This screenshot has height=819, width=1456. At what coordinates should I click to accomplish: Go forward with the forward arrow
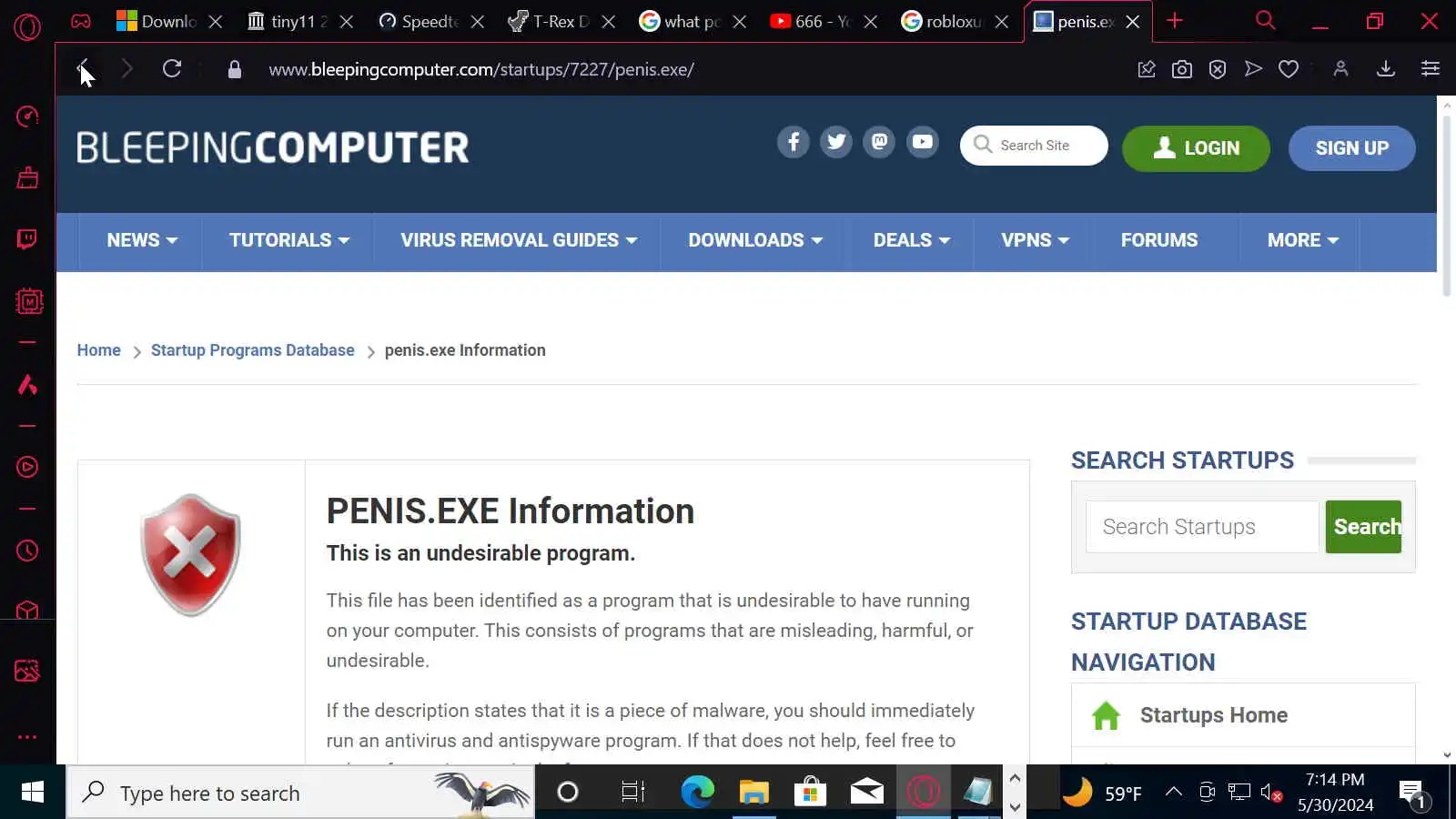click(x=127, y=69)
